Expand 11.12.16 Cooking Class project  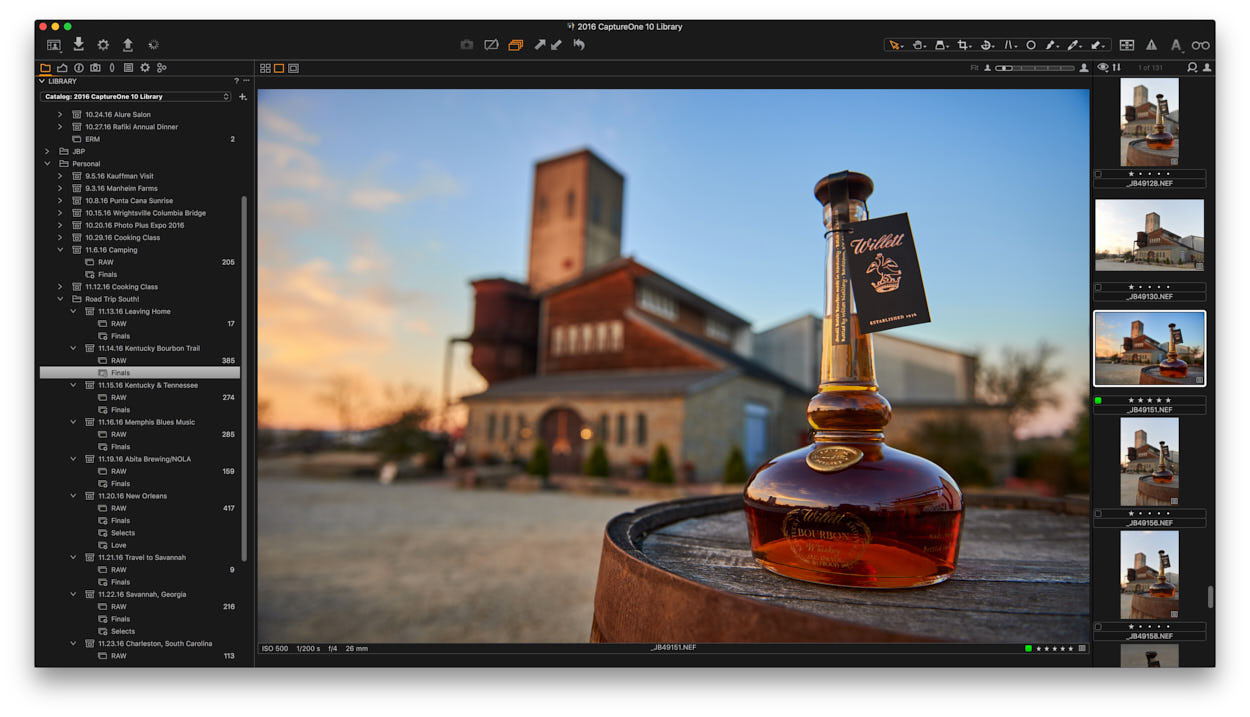click(60, 287)
